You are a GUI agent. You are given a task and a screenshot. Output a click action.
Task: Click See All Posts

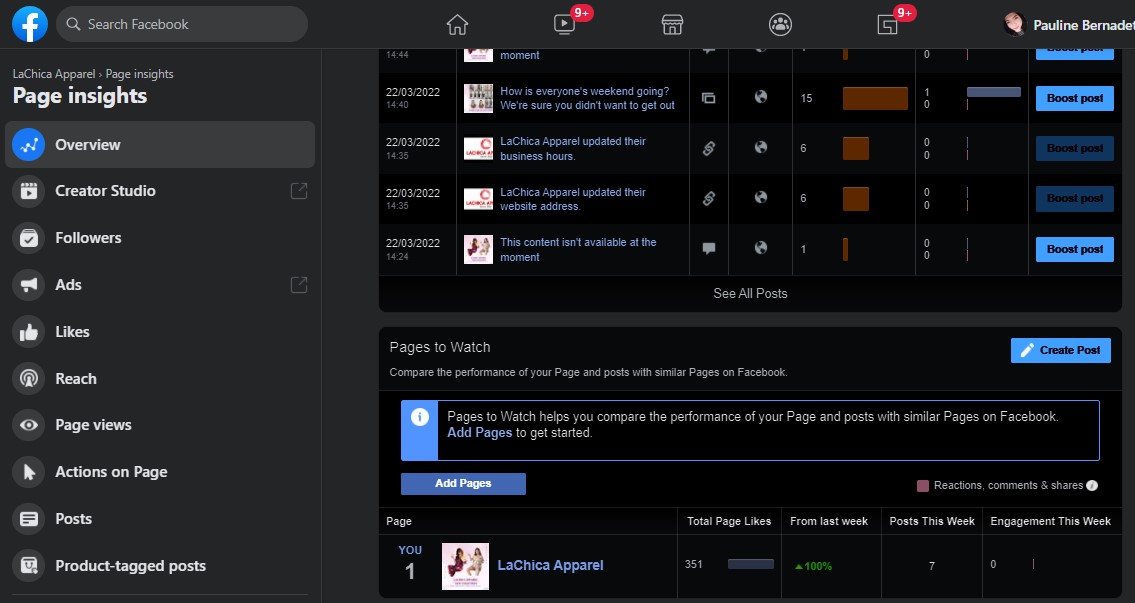750,293
